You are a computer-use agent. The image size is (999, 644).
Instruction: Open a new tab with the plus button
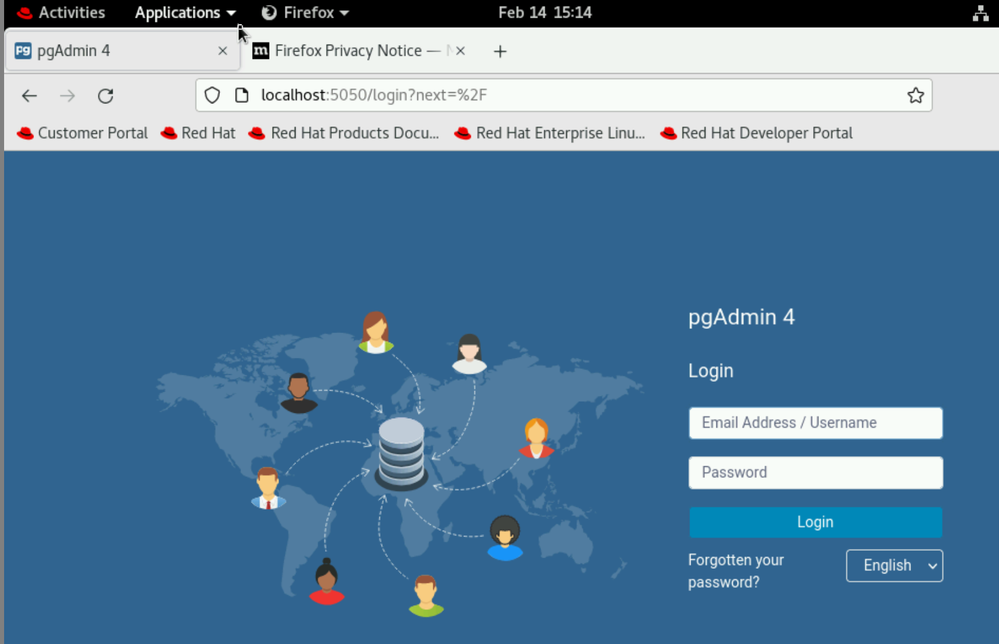(500, 51)
